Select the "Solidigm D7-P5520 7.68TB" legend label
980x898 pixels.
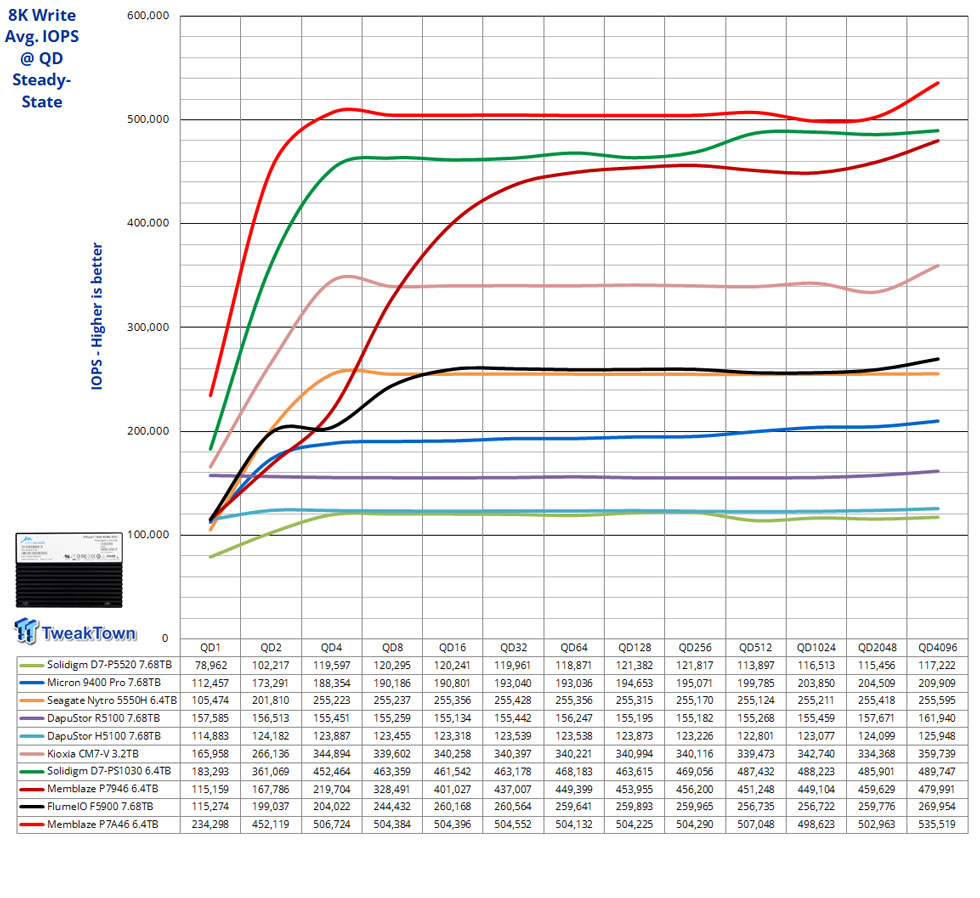coord(109,665)
